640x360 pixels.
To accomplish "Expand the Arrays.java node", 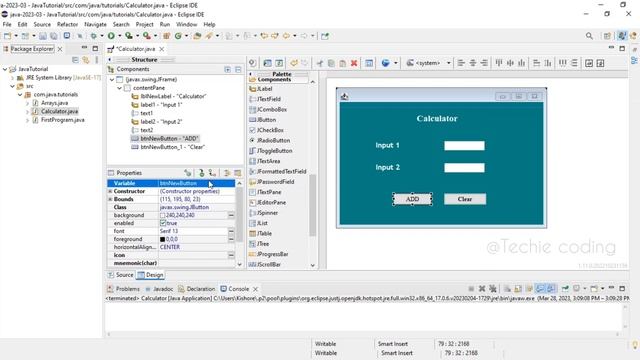I will 27,103.
